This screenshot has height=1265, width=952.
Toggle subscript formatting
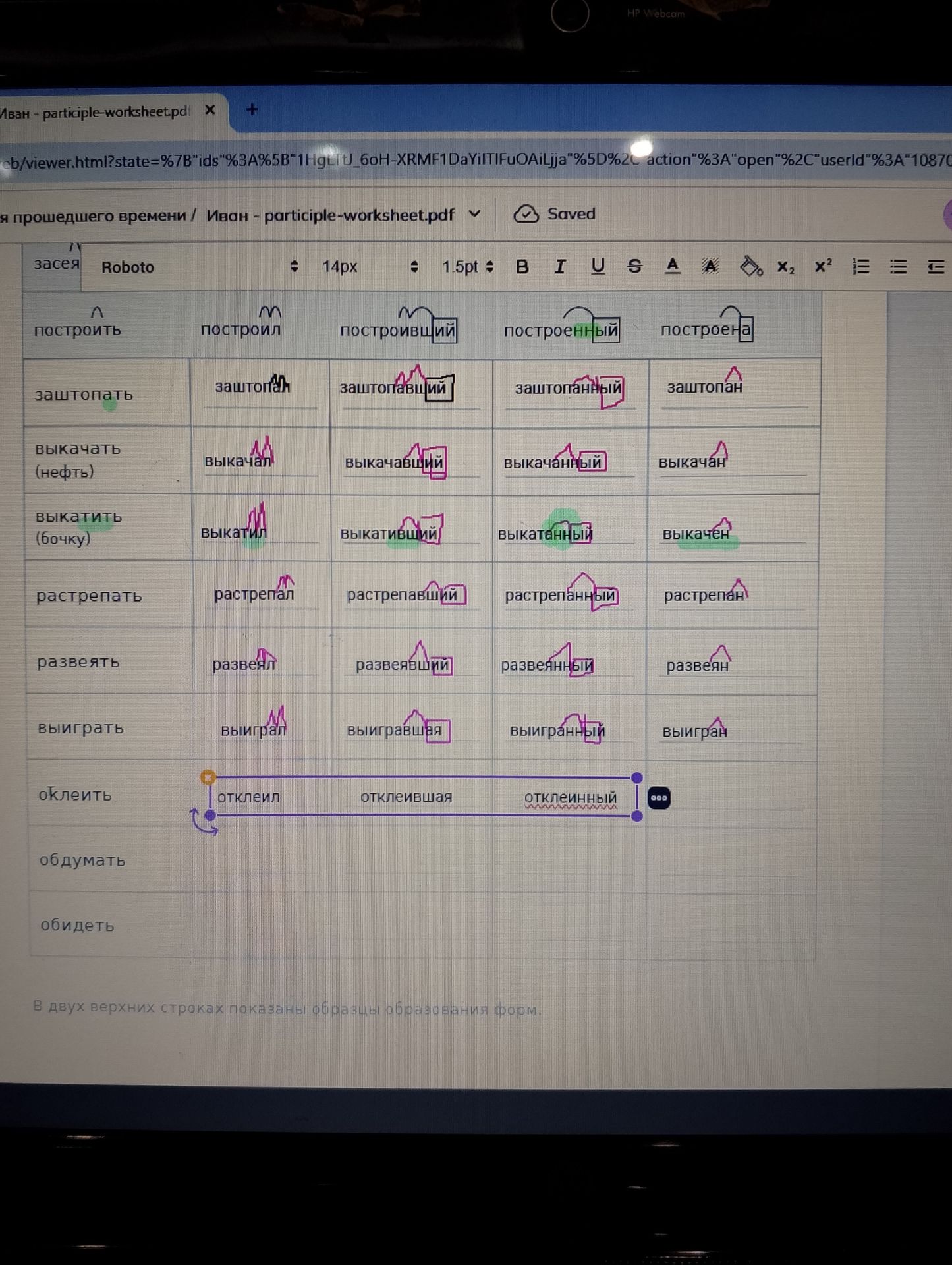click(785, 267)
